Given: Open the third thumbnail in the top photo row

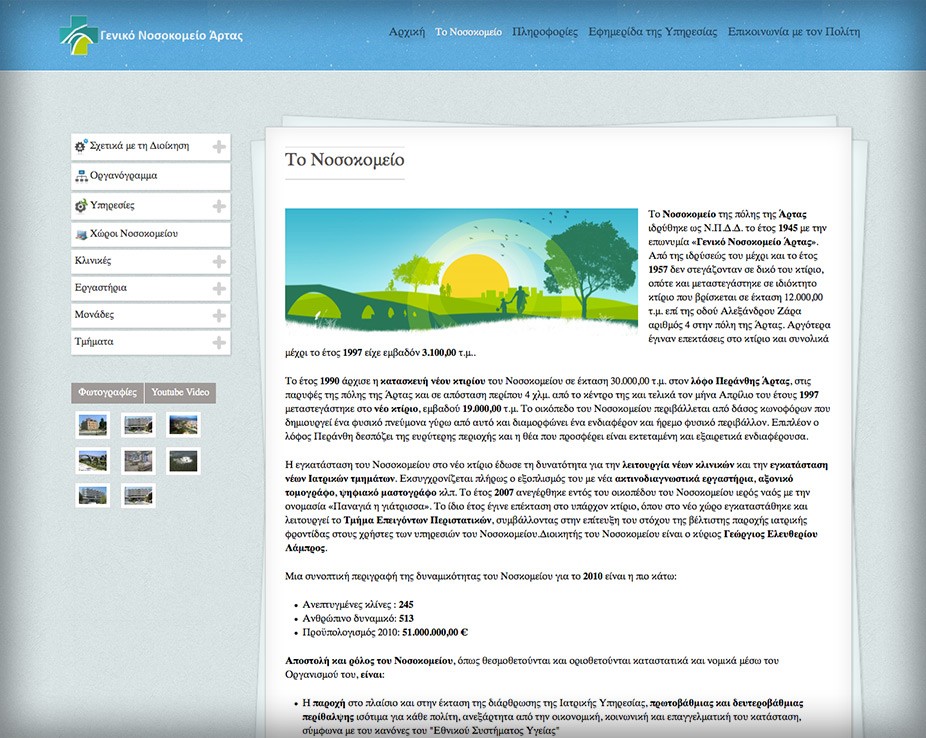Looking at the screenshot, I should click(183, 425).
